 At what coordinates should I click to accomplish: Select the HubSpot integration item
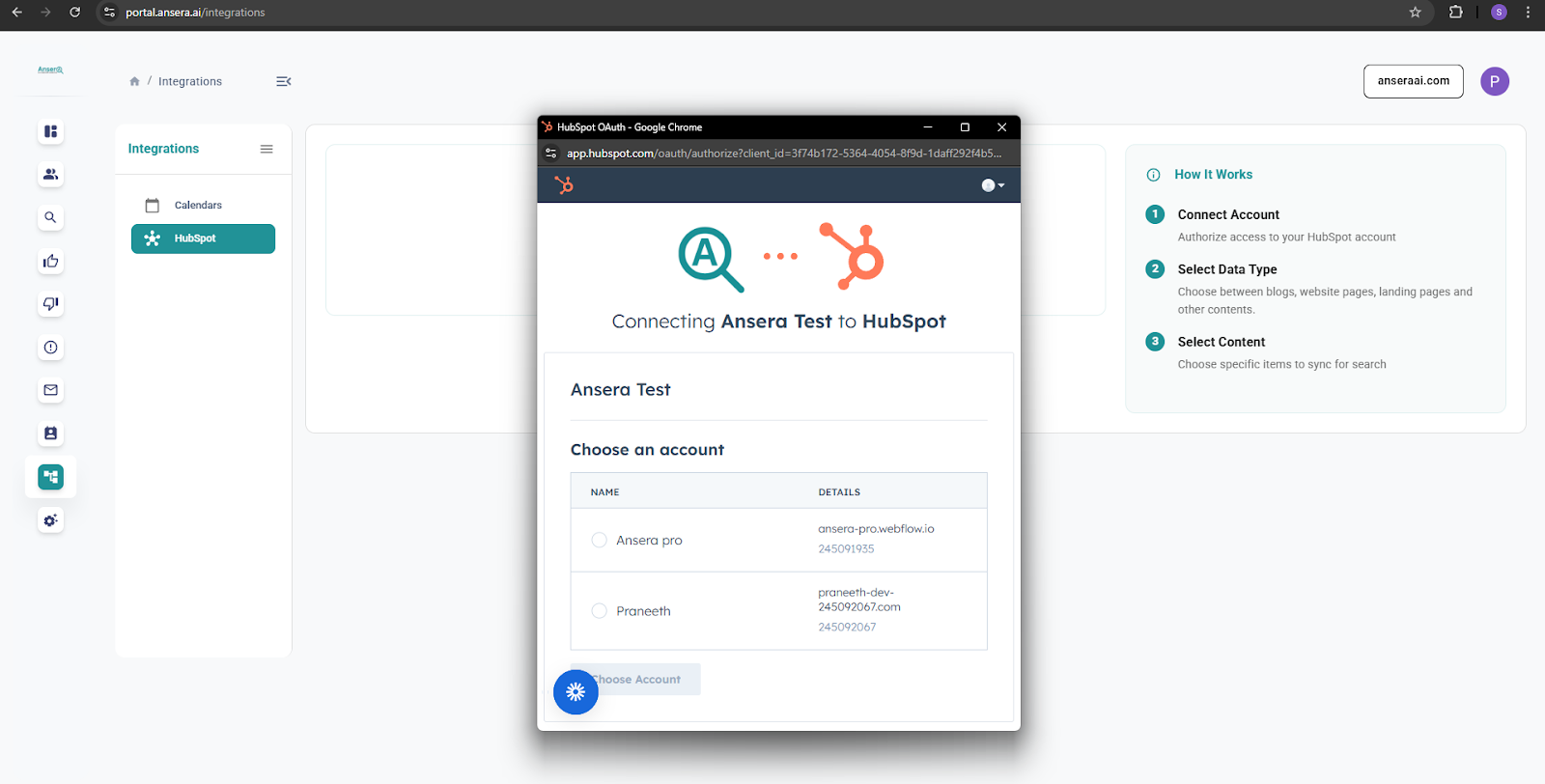[x=203, y=238]
